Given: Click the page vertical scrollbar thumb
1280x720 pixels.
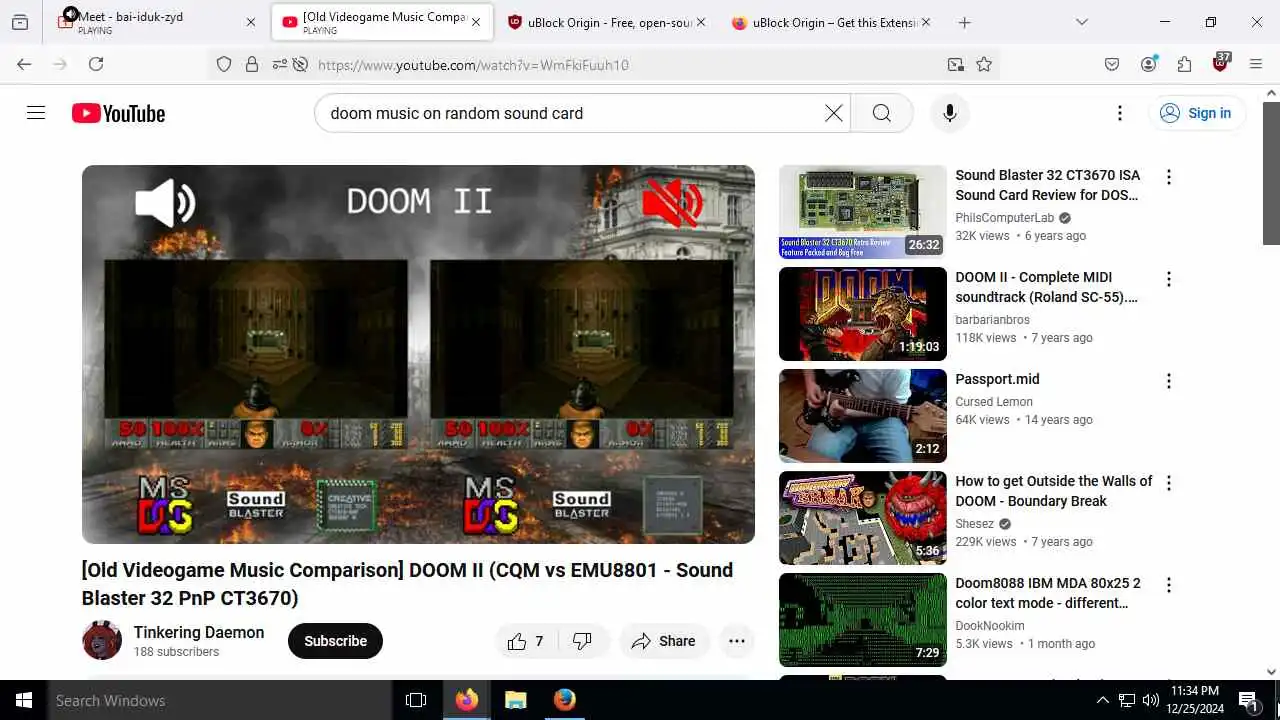Looking at the screenshot, I should (1271, 172).
